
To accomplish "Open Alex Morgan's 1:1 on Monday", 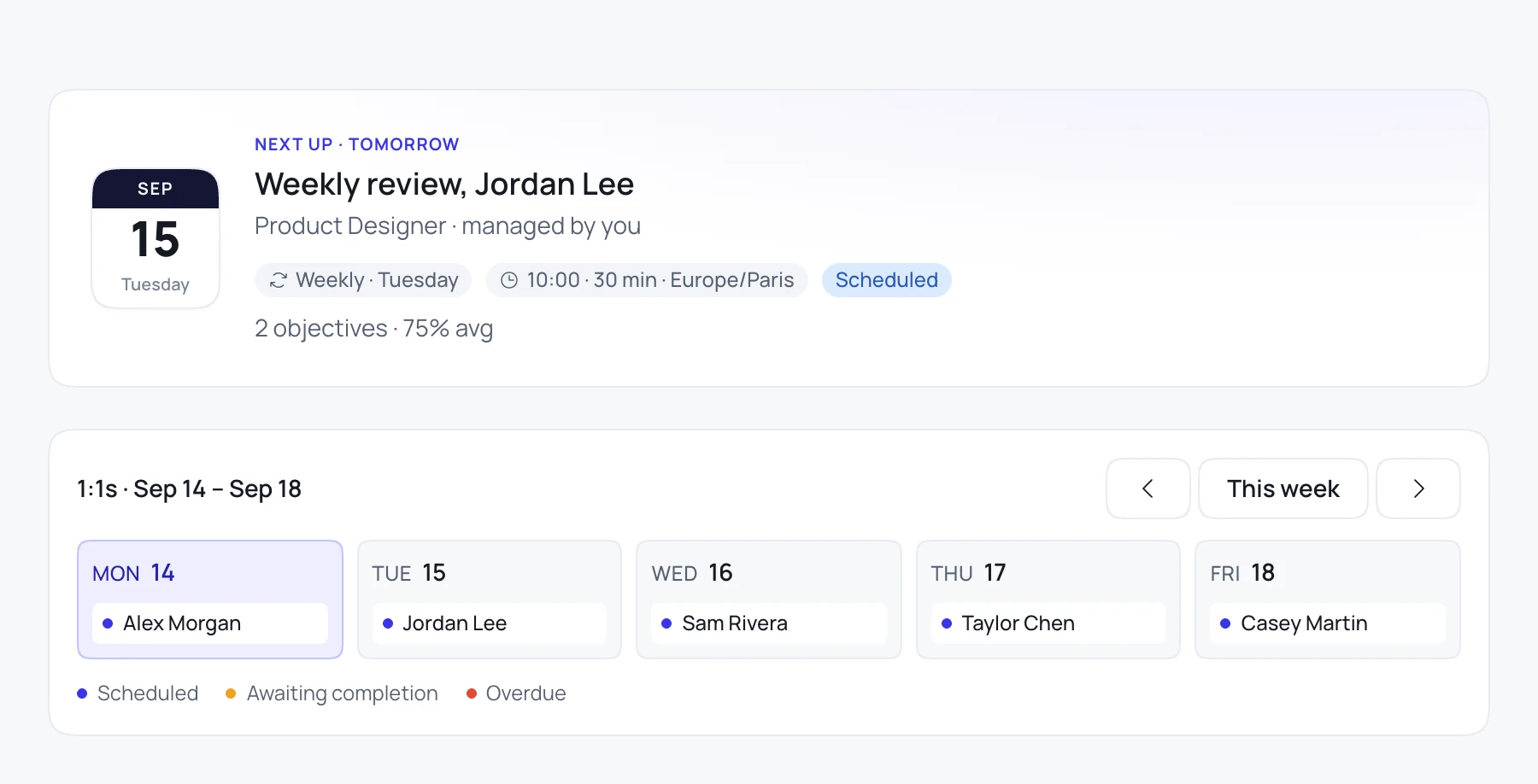I will 210,623.
